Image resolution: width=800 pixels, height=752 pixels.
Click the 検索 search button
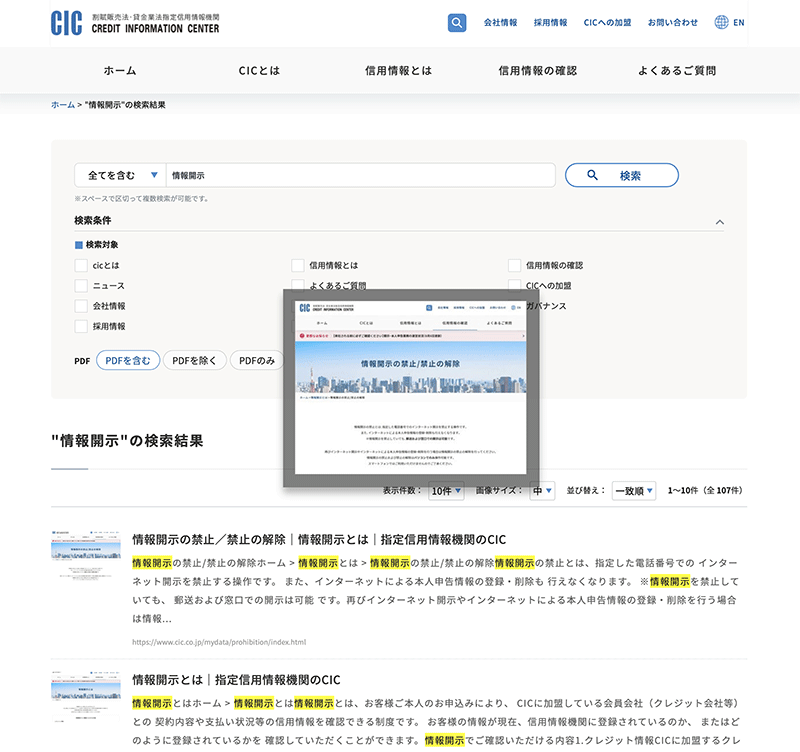(621, 175)
